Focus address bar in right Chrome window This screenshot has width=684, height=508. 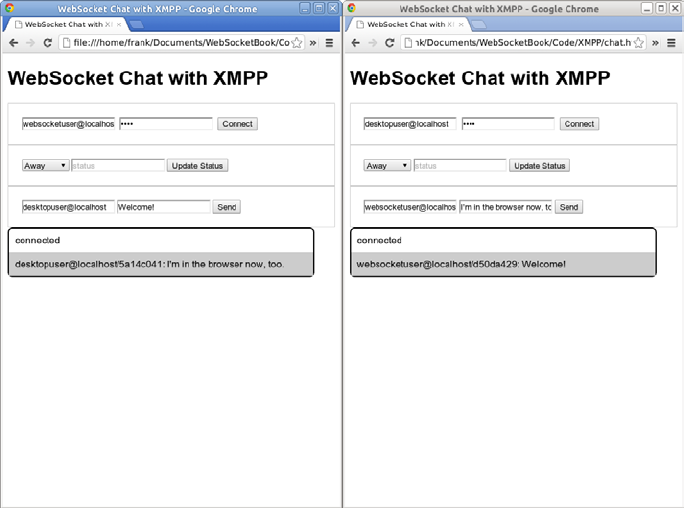coord(523,43)
